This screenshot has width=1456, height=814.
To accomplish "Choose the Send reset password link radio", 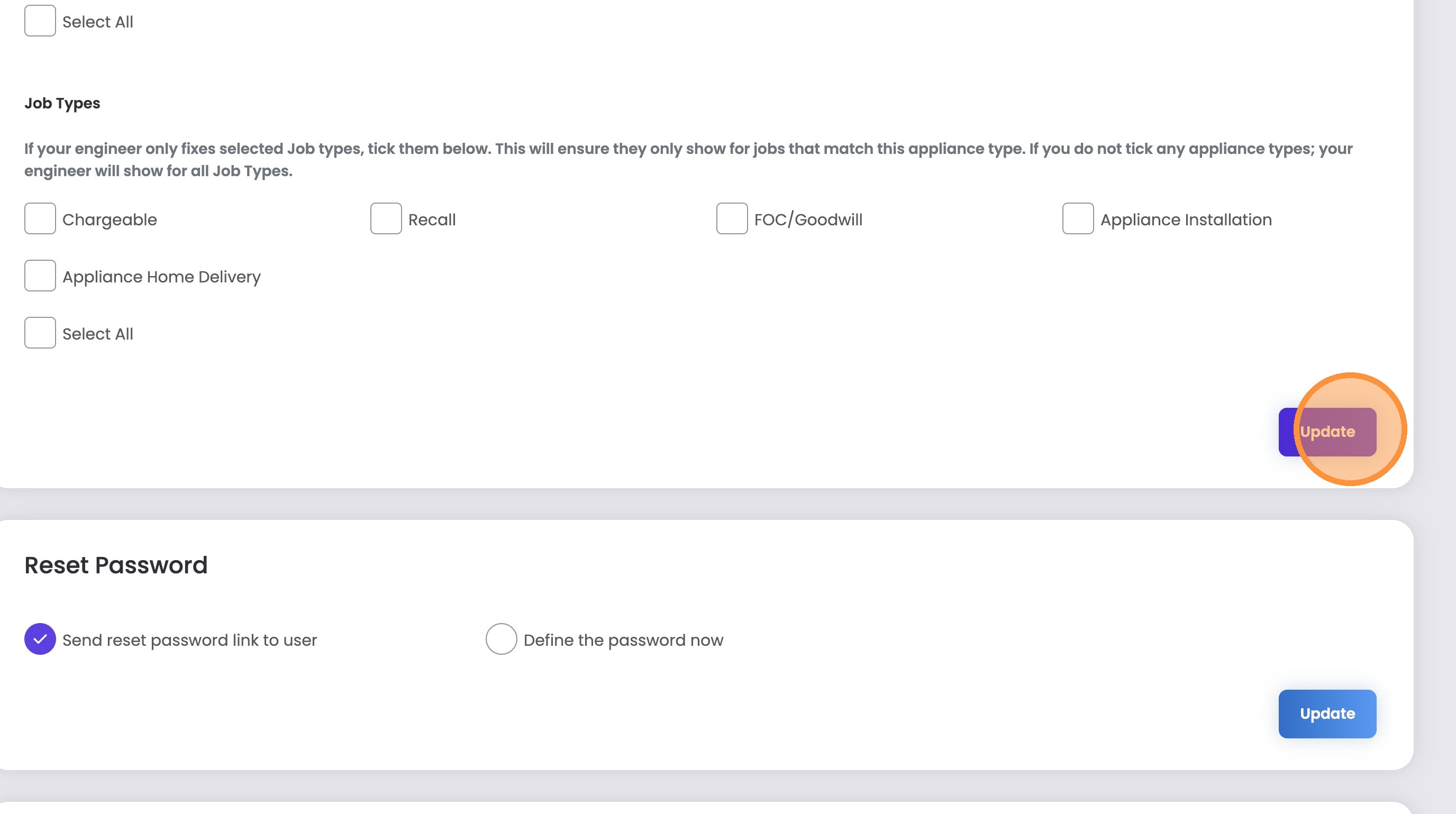I will 40,639.
